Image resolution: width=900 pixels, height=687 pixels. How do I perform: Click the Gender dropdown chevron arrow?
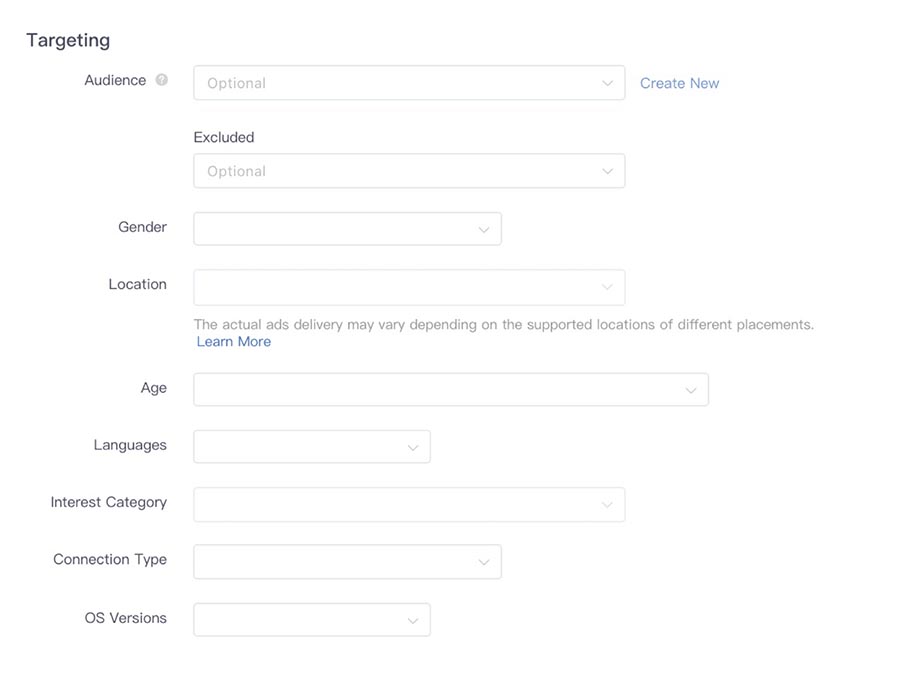[483, 229]
